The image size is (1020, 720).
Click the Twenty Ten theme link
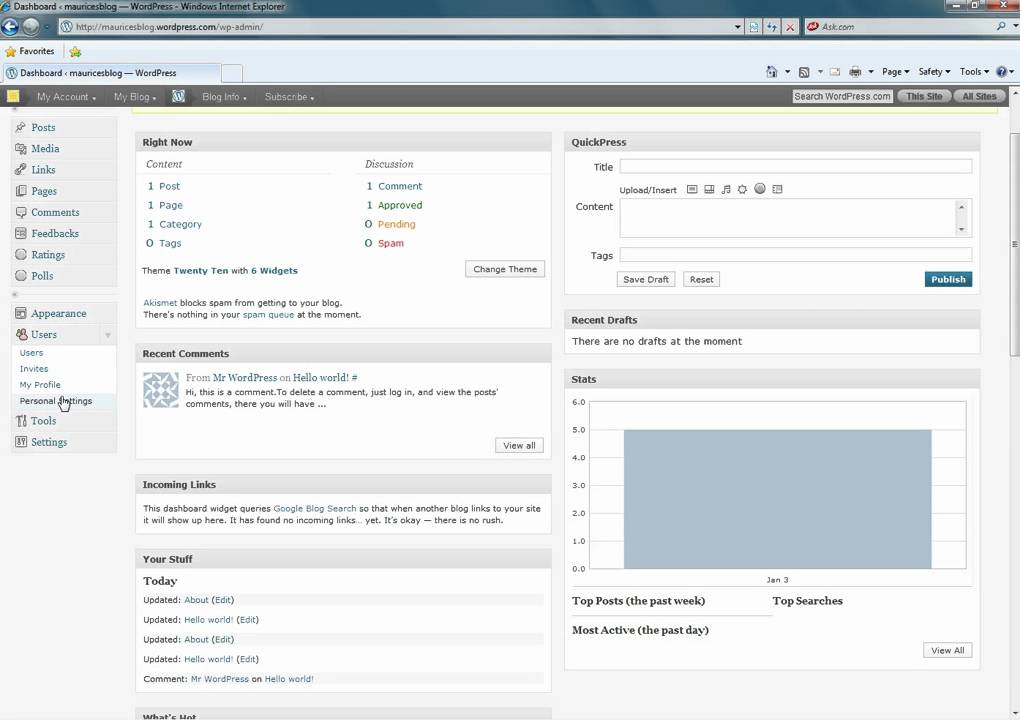pyautogui.click(x=201, y=271)
